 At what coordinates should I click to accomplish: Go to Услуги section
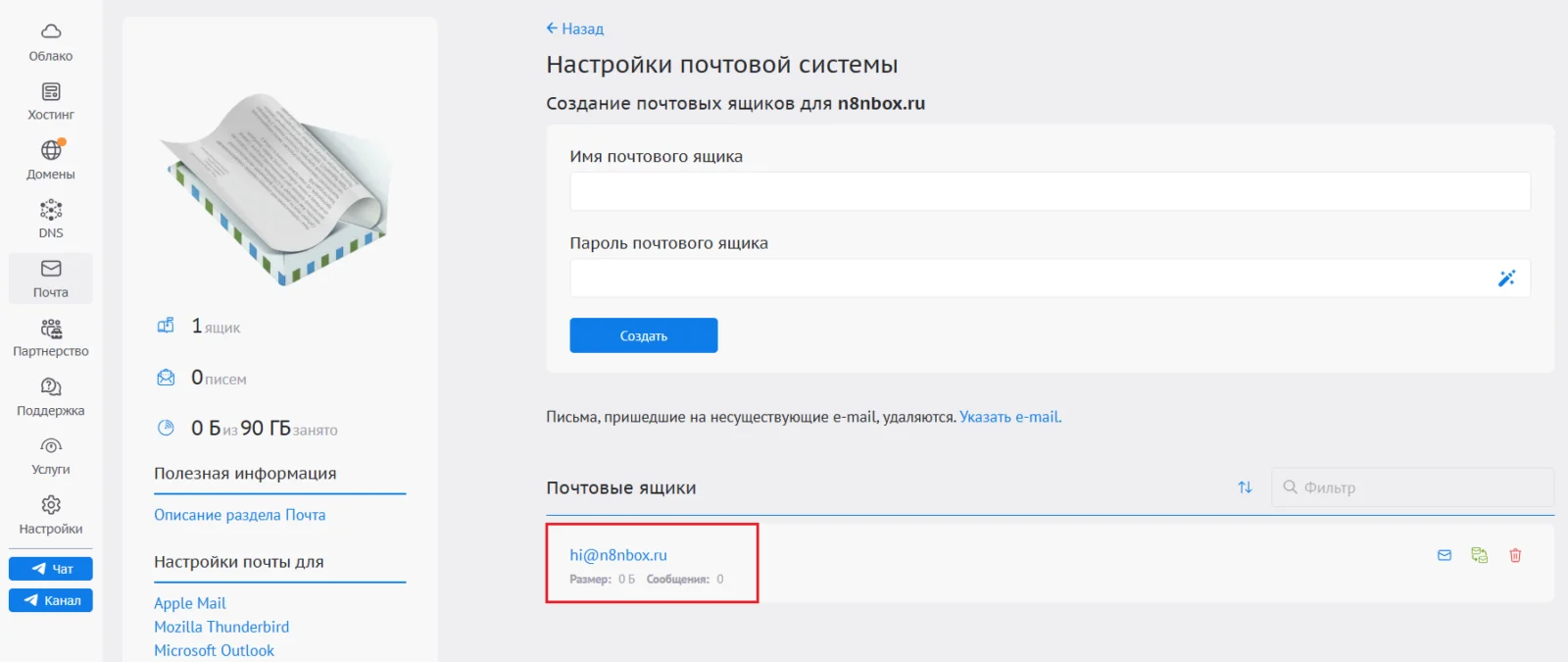(x=51, y=456)
